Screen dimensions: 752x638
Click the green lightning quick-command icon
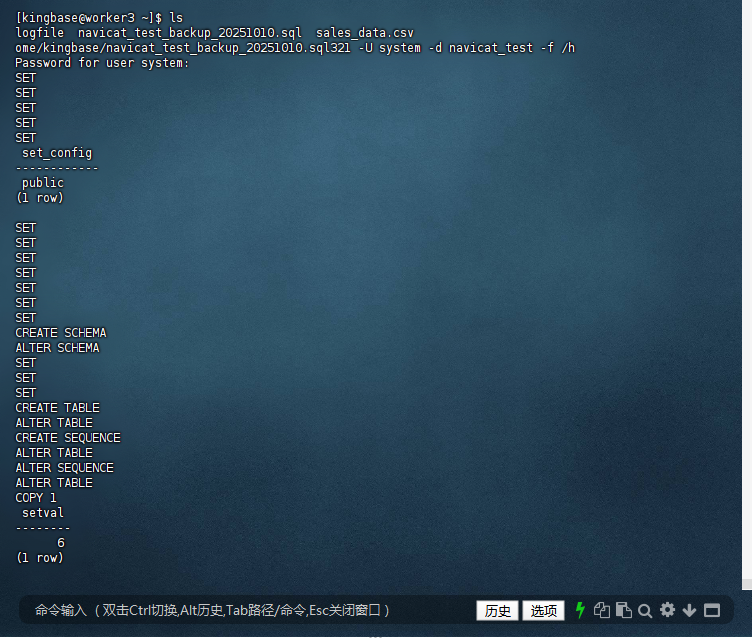pos(580,610)
